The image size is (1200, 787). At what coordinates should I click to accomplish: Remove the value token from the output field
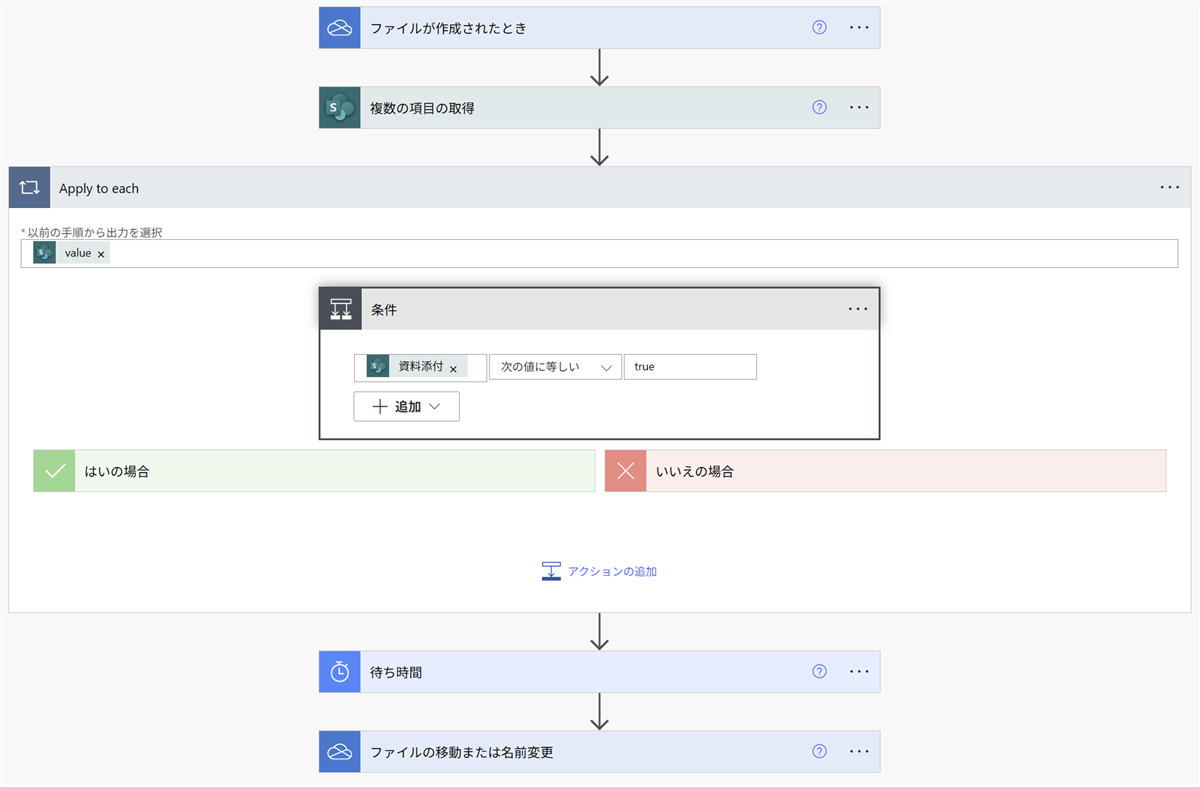[x=101, y=254]
